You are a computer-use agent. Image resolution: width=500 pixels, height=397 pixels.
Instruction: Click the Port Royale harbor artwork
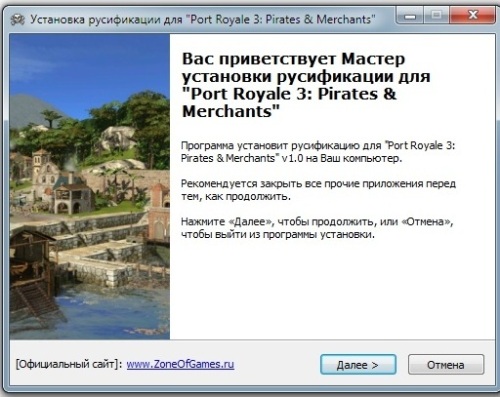click(90, 187)
